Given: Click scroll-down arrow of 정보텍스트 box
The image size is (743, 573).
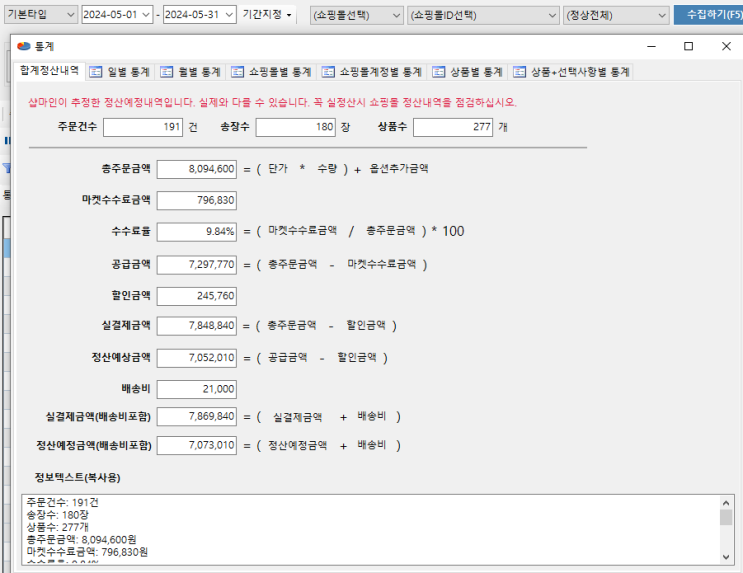Looking at the screenshot, I should pyautogui.click(x=726, y=557).
